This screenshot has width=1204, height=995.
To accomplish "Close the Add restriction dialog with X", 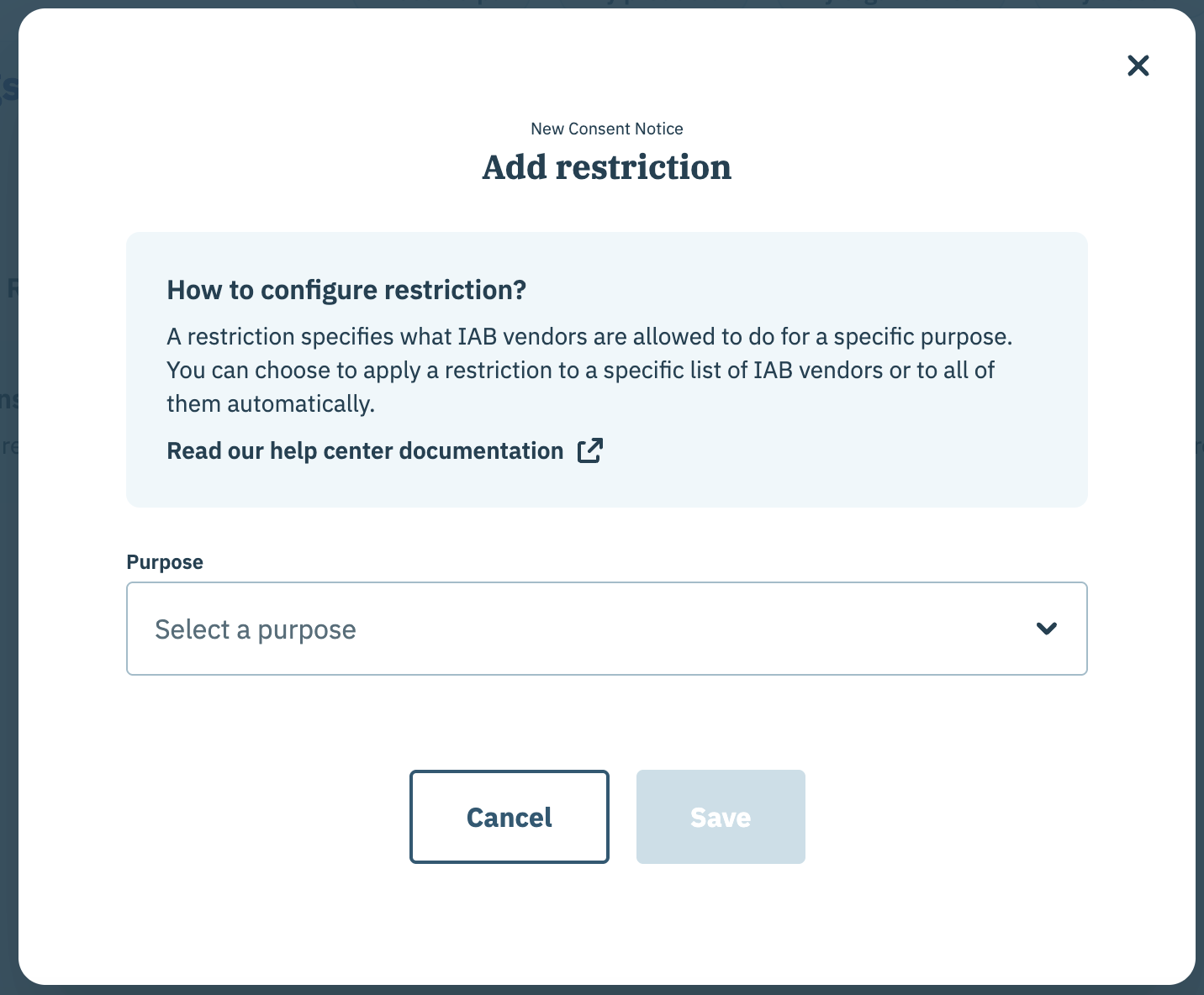I will pyautogui.click(x=1138, y=66).
